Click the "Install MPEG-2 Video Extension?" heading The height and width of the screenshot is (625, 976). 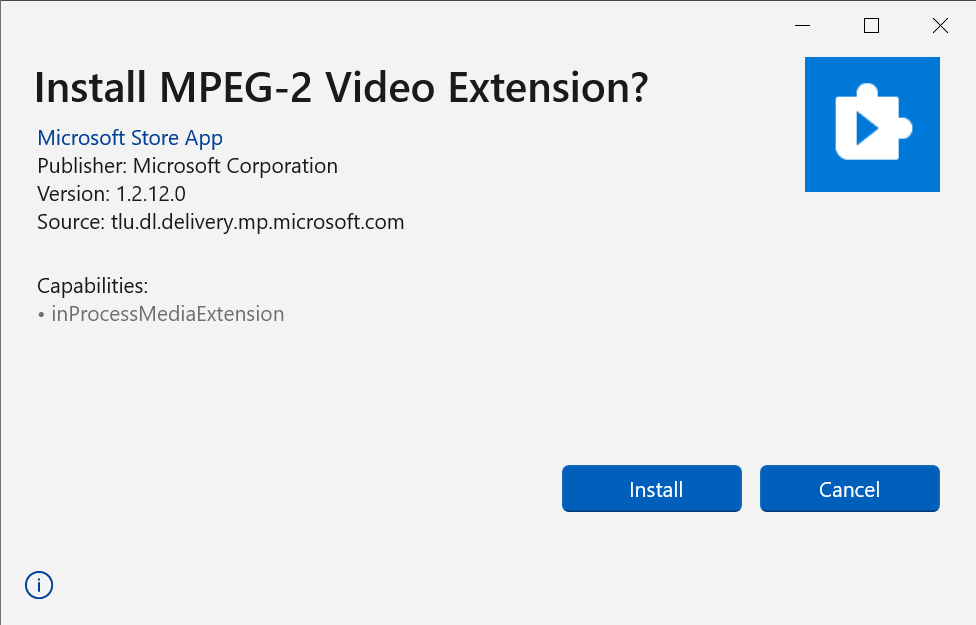(x=341, y=88)
